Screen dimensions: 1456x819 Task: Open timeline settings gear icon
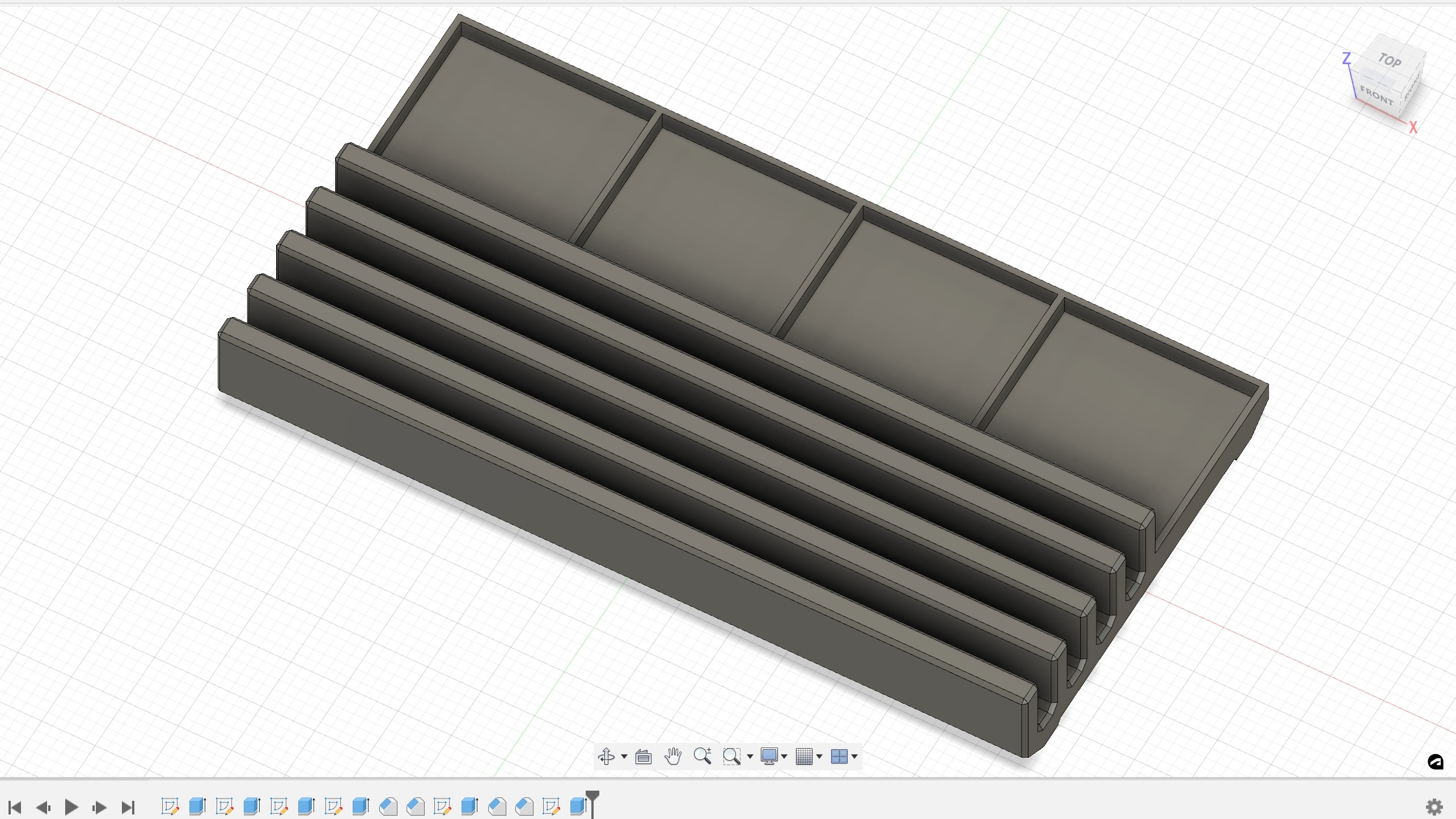coord(1434,807)
